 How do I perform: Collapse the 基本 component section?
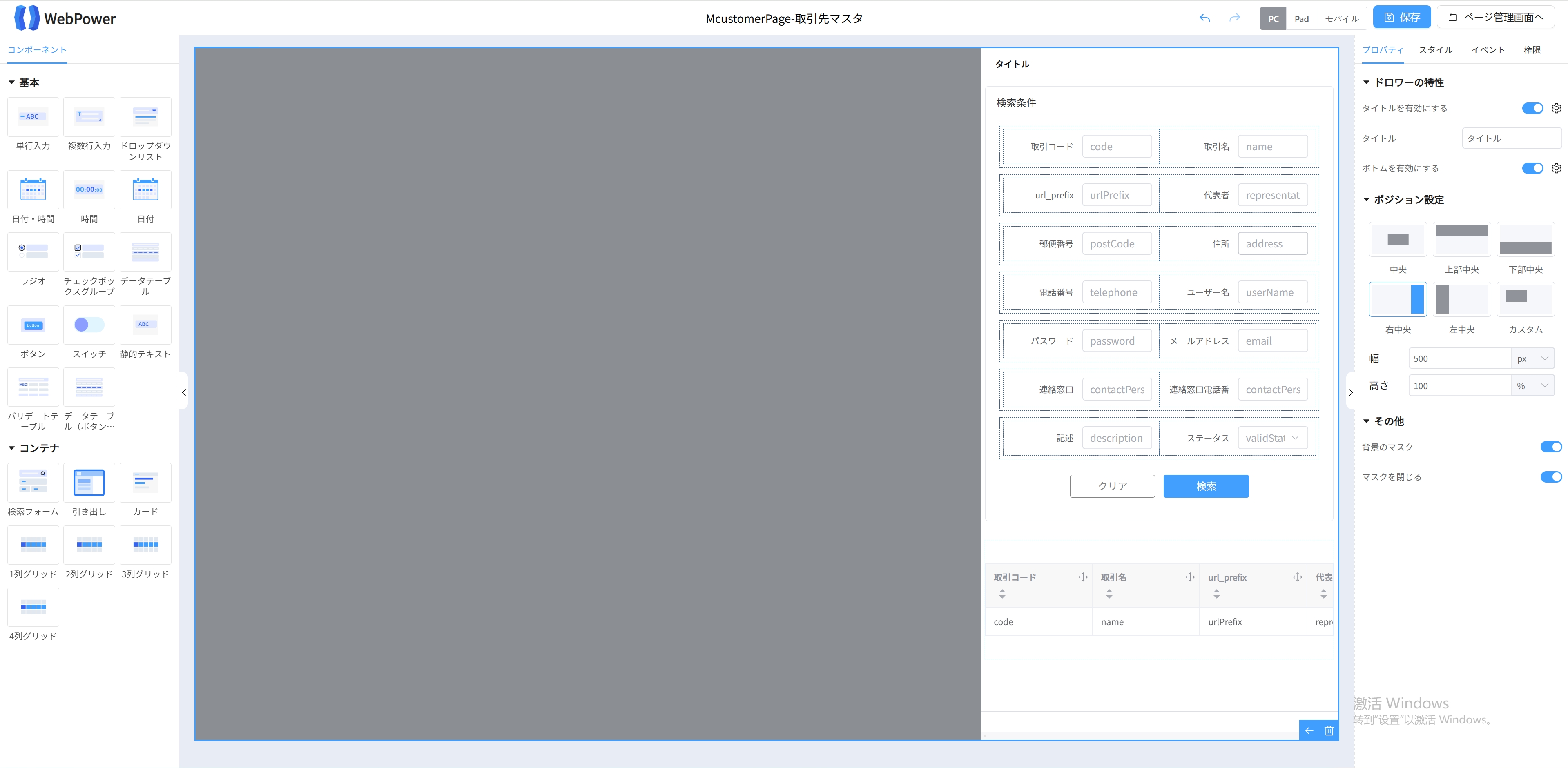11,83
